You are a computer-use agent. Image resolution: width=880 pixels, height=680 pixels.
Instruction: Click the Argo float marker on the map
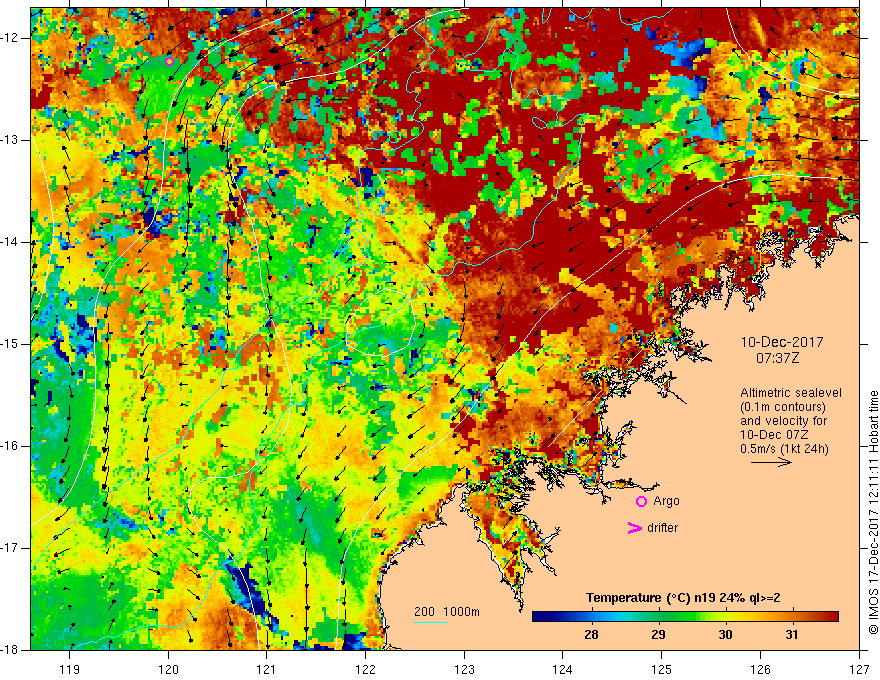coord(169,61)
